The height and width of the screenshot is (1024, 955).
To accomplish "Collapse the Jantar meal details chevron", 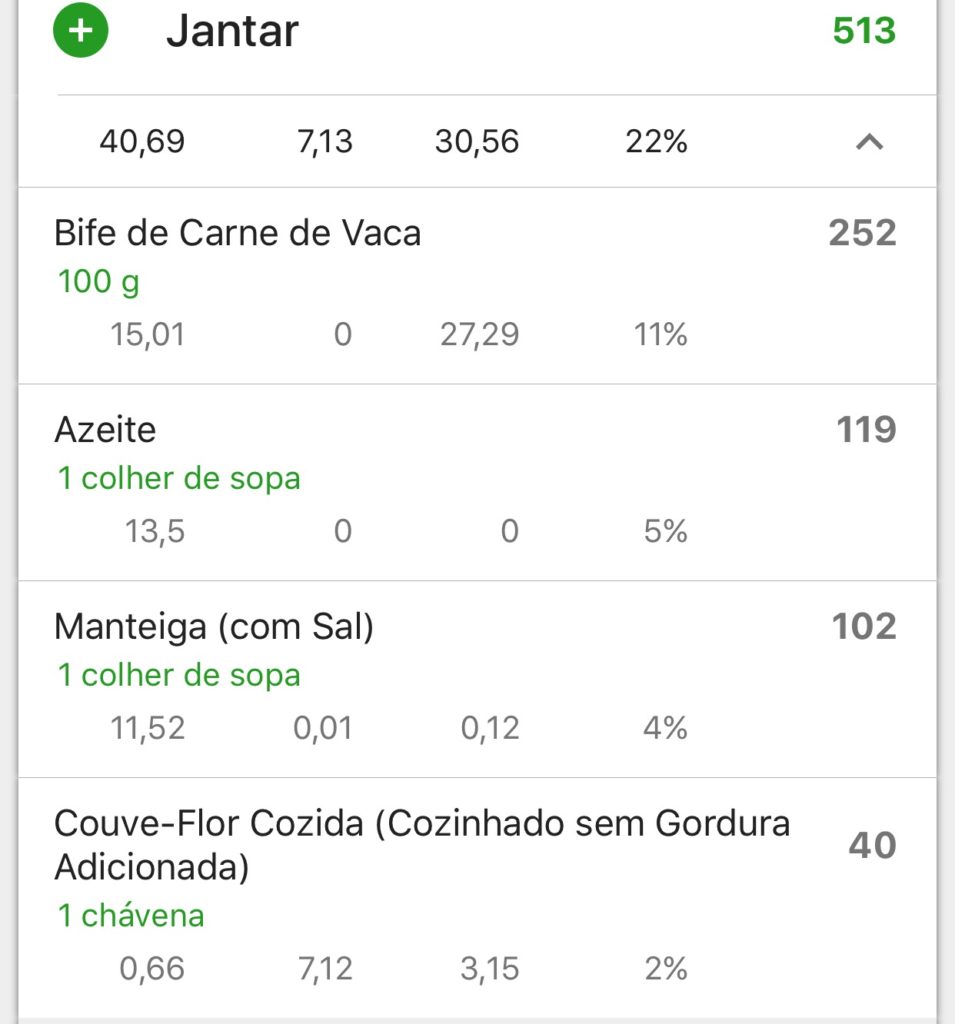I will [869, 142].
